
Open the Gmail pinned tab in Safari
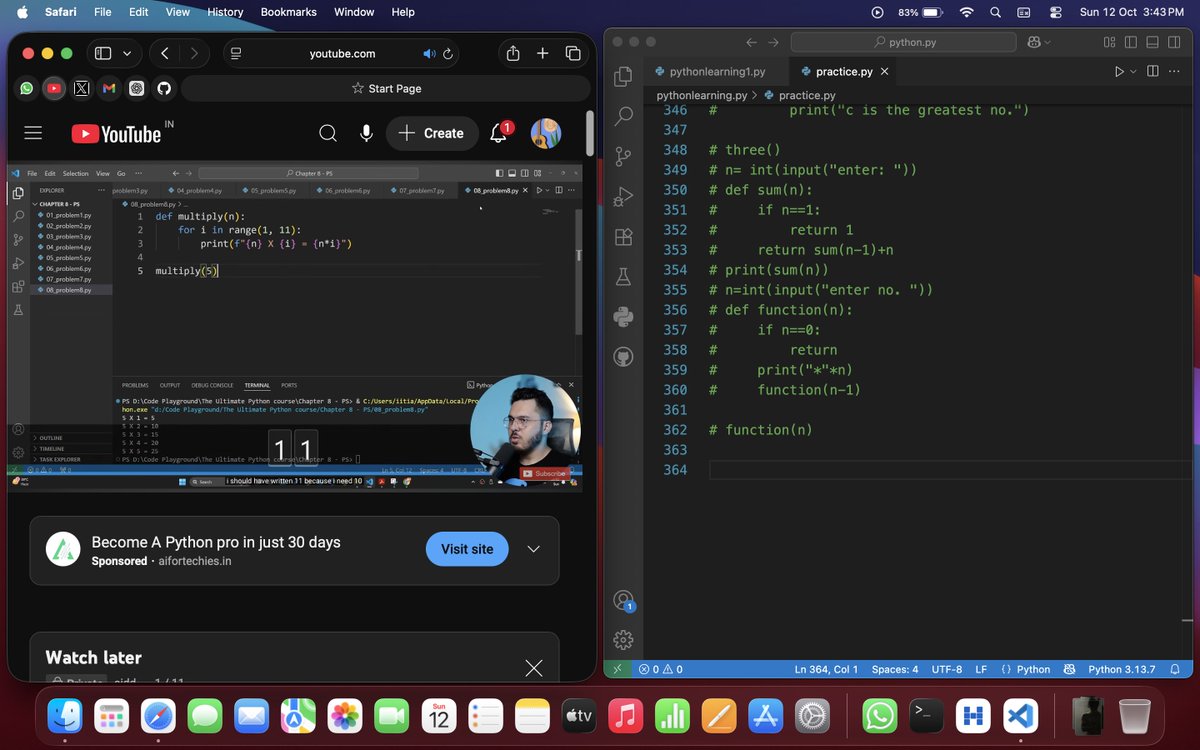(109, 88)
